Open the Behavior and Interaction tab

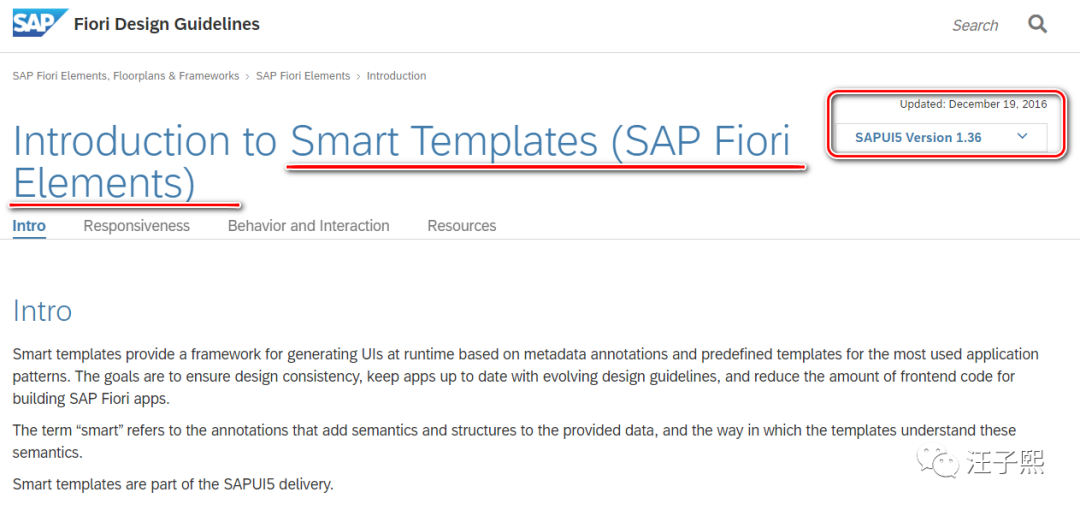point(308,226)
